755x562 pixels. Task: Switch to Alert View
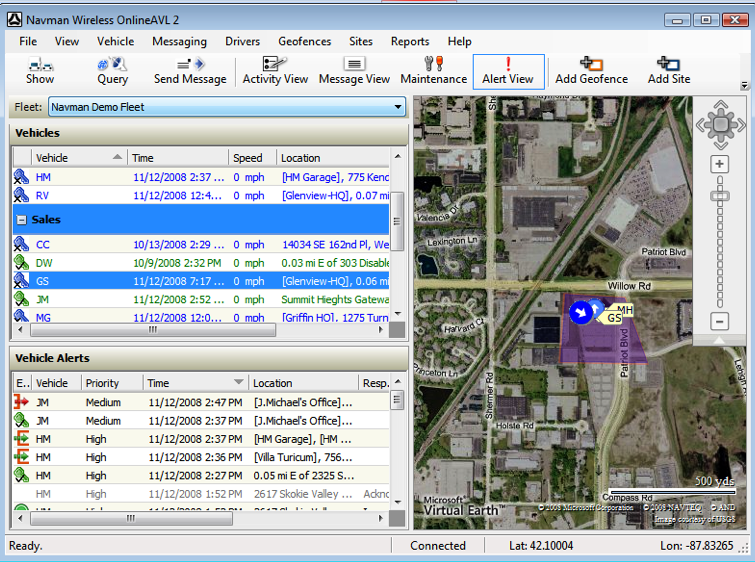point(508,71)
